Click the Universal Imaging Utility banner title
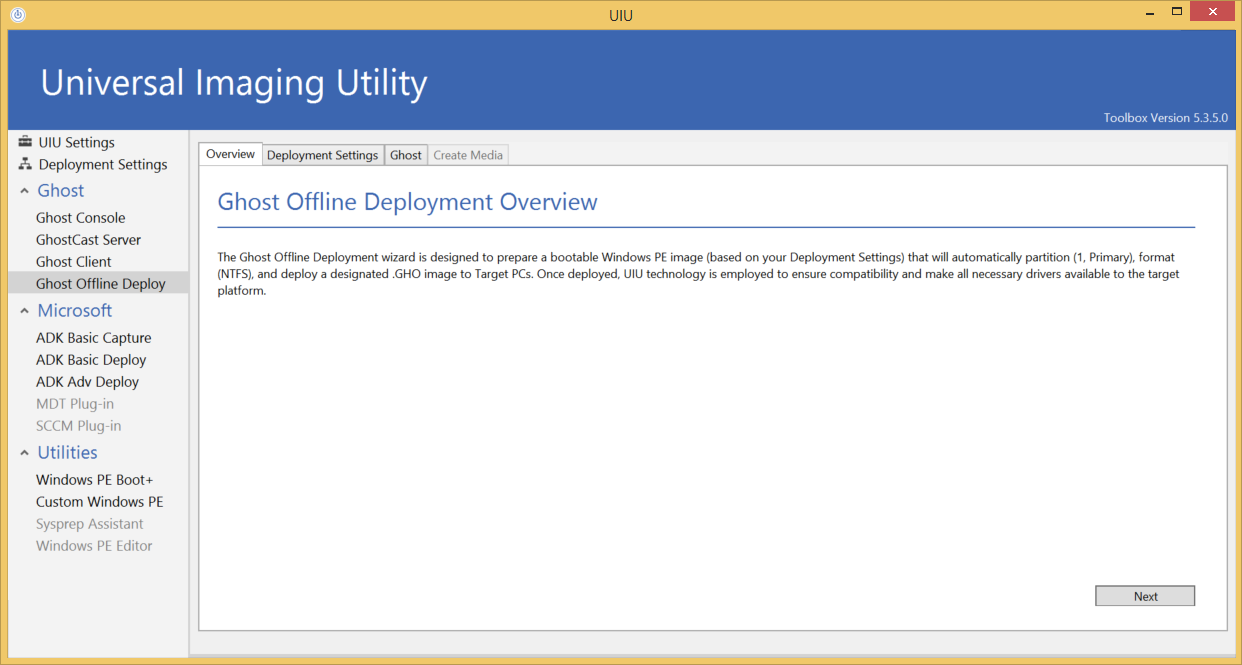The width and height of the screenshot is (1242, 665). [234, 83]
